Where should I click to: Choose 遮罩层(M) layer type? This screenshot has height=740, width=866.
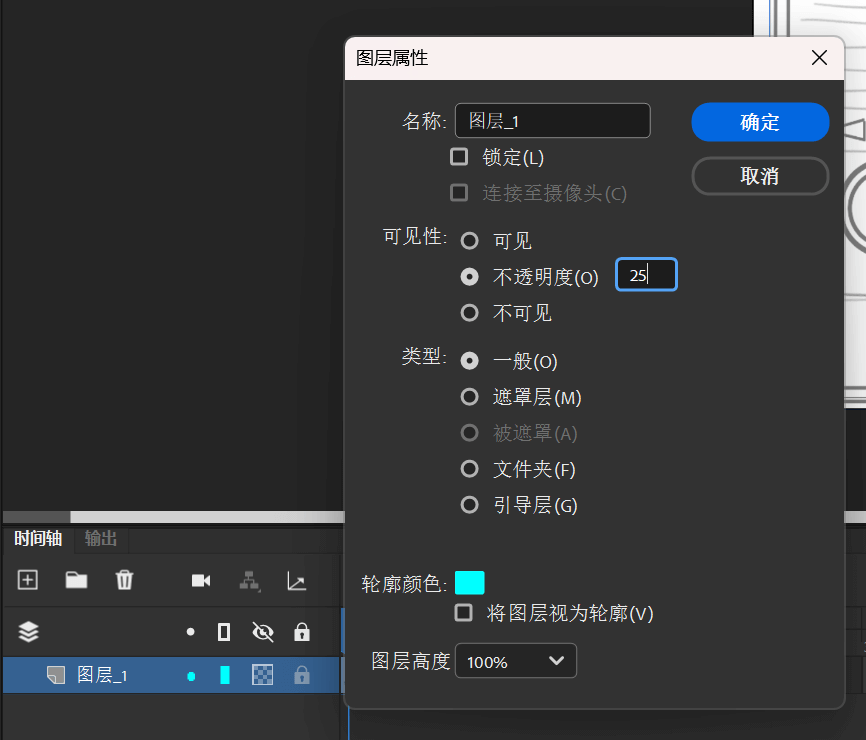pos(469,397)
